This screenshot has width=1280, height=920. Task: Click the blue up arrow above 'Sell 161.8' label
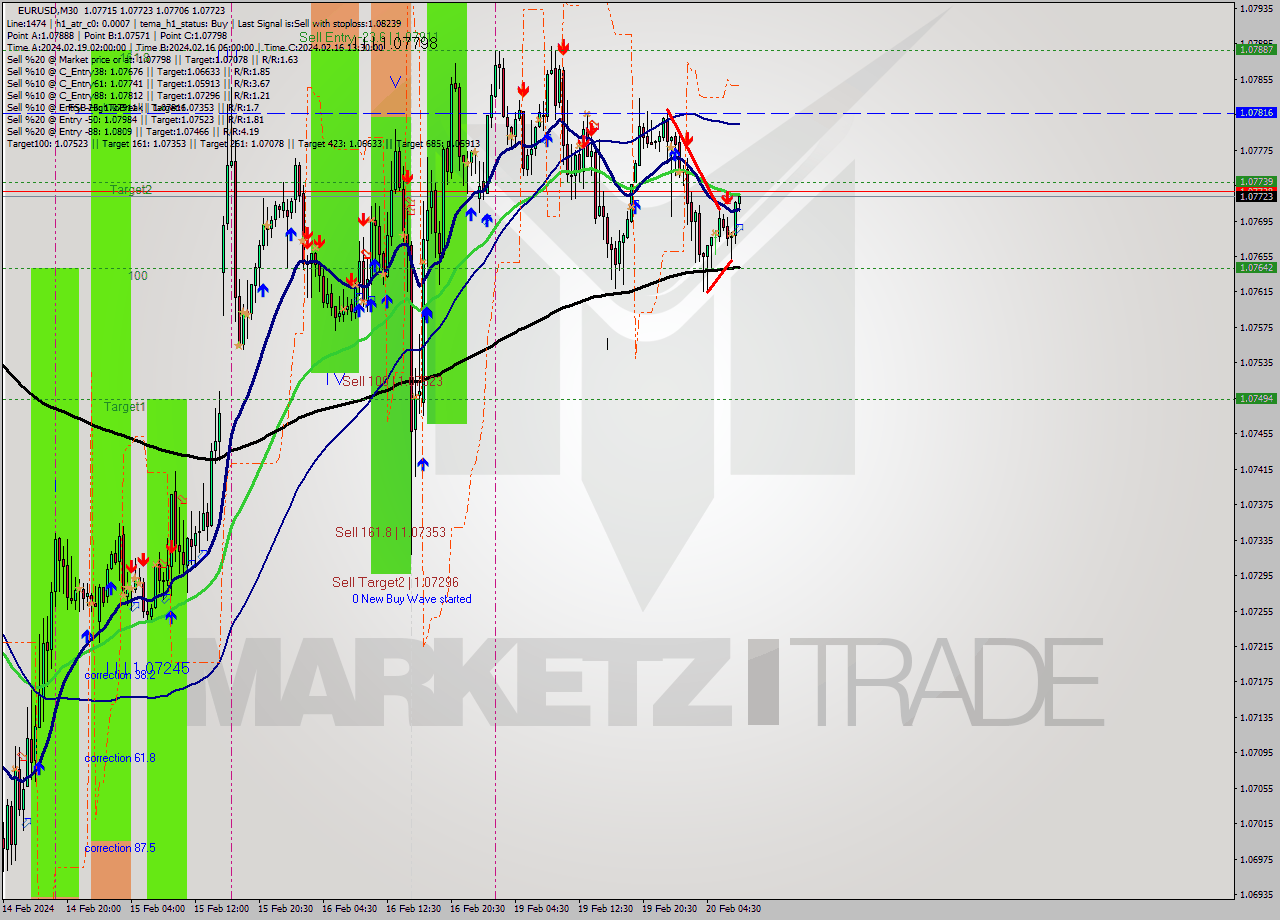point(423,464)
